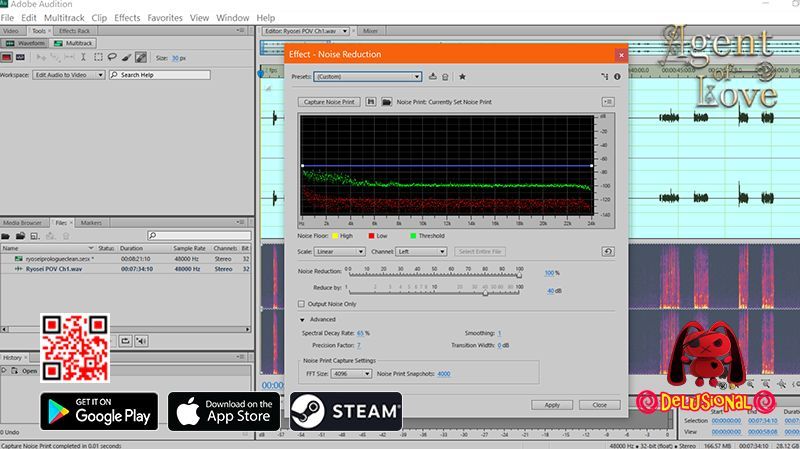Click the blue noise reduction curve line
This screenshot has width=800, height=449.
tap(447, 166)
